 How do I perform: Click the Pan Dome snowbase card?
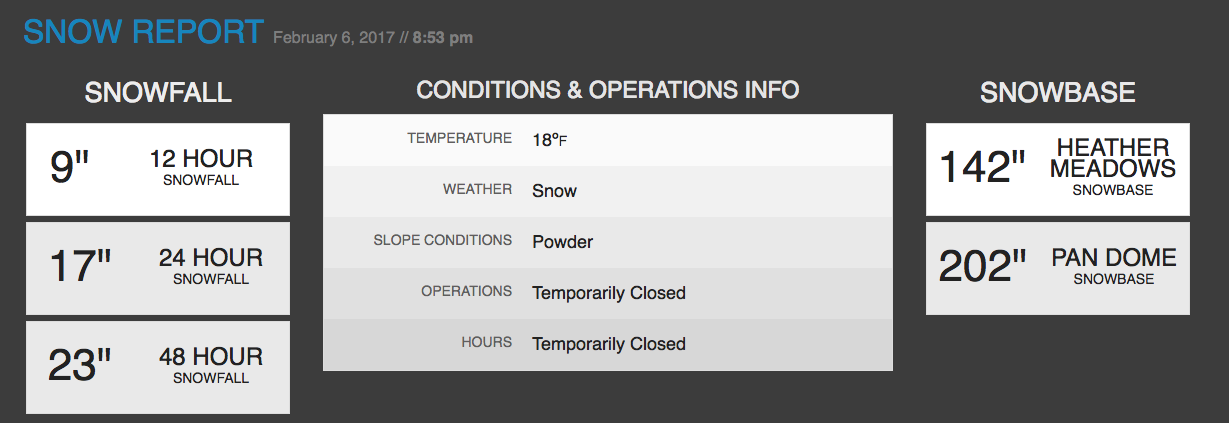(x=1058, y=268)
